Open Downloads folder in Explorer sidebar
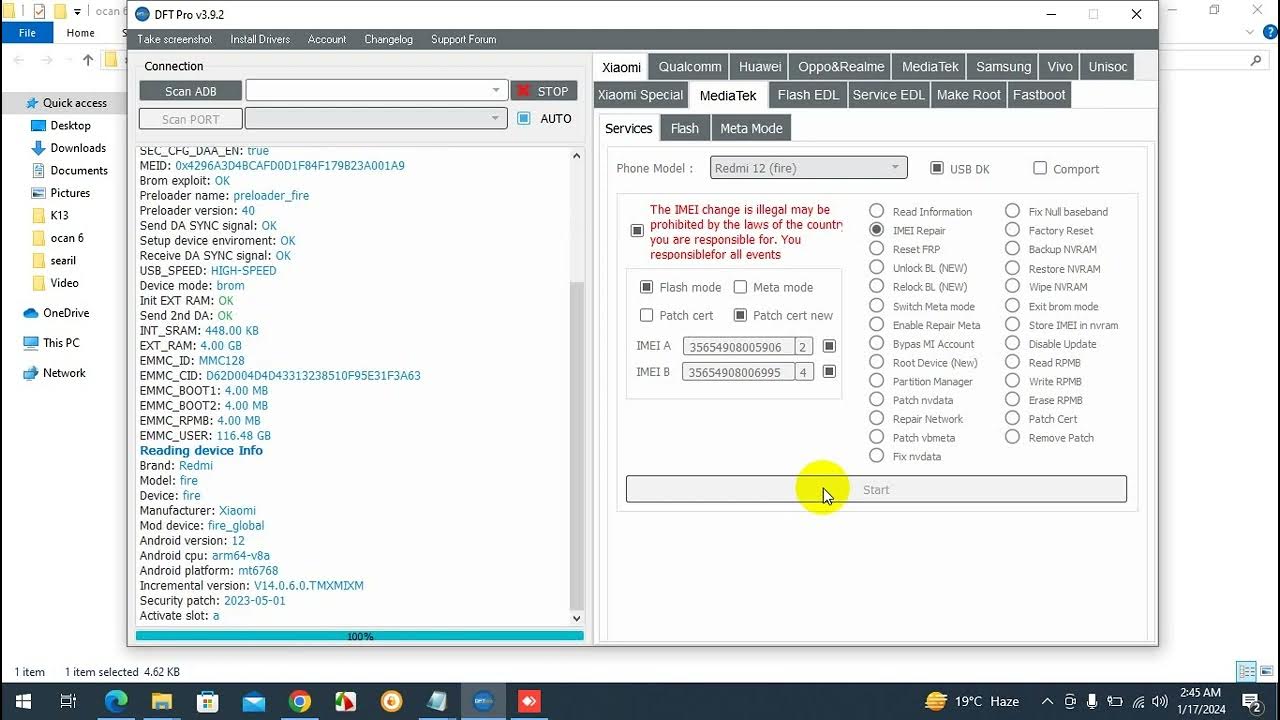The image size is (1280, 720). coord(78,148)
